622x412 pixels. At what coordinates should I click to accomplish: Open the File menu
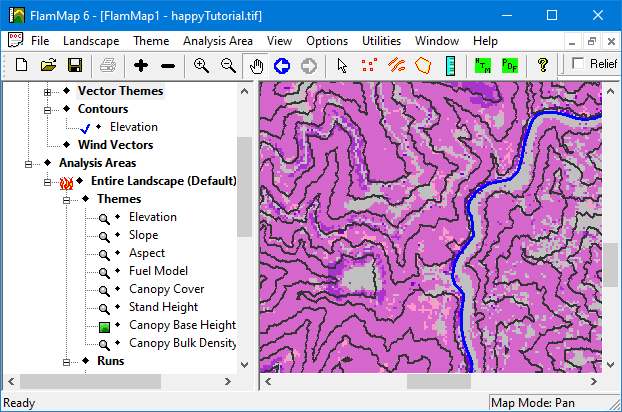coord(40,41)
